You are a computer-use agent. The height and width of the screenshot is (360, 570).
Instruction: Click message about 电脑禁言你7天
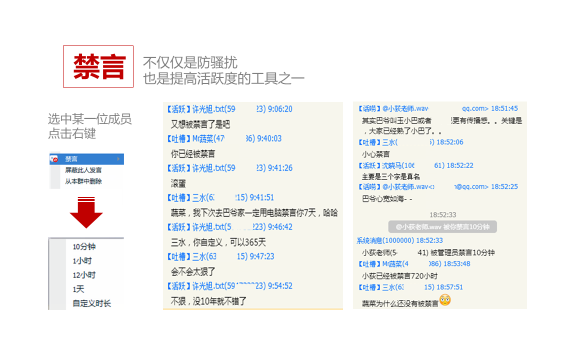[x=254, y=213]
